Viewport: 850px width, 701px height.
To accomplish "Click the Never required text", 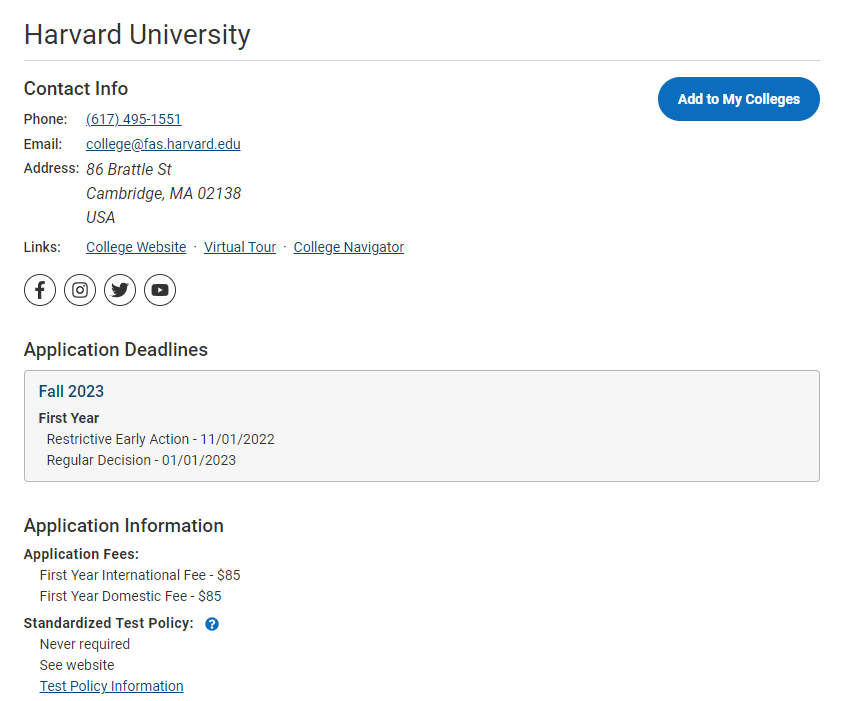I will coord(85,644).
